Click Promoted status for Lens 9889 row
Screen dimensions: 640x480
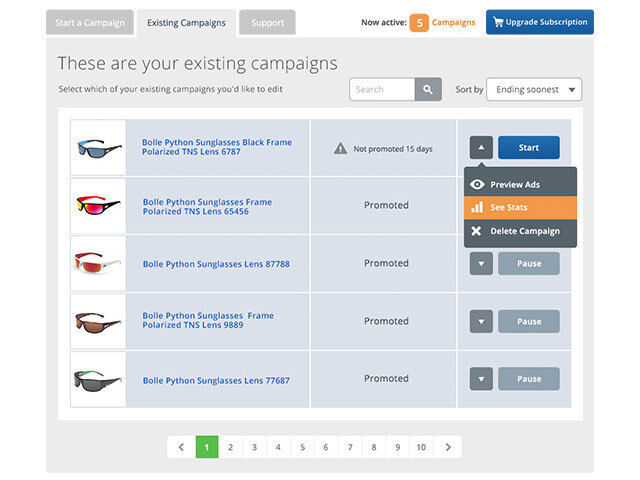tap(386, 321)
